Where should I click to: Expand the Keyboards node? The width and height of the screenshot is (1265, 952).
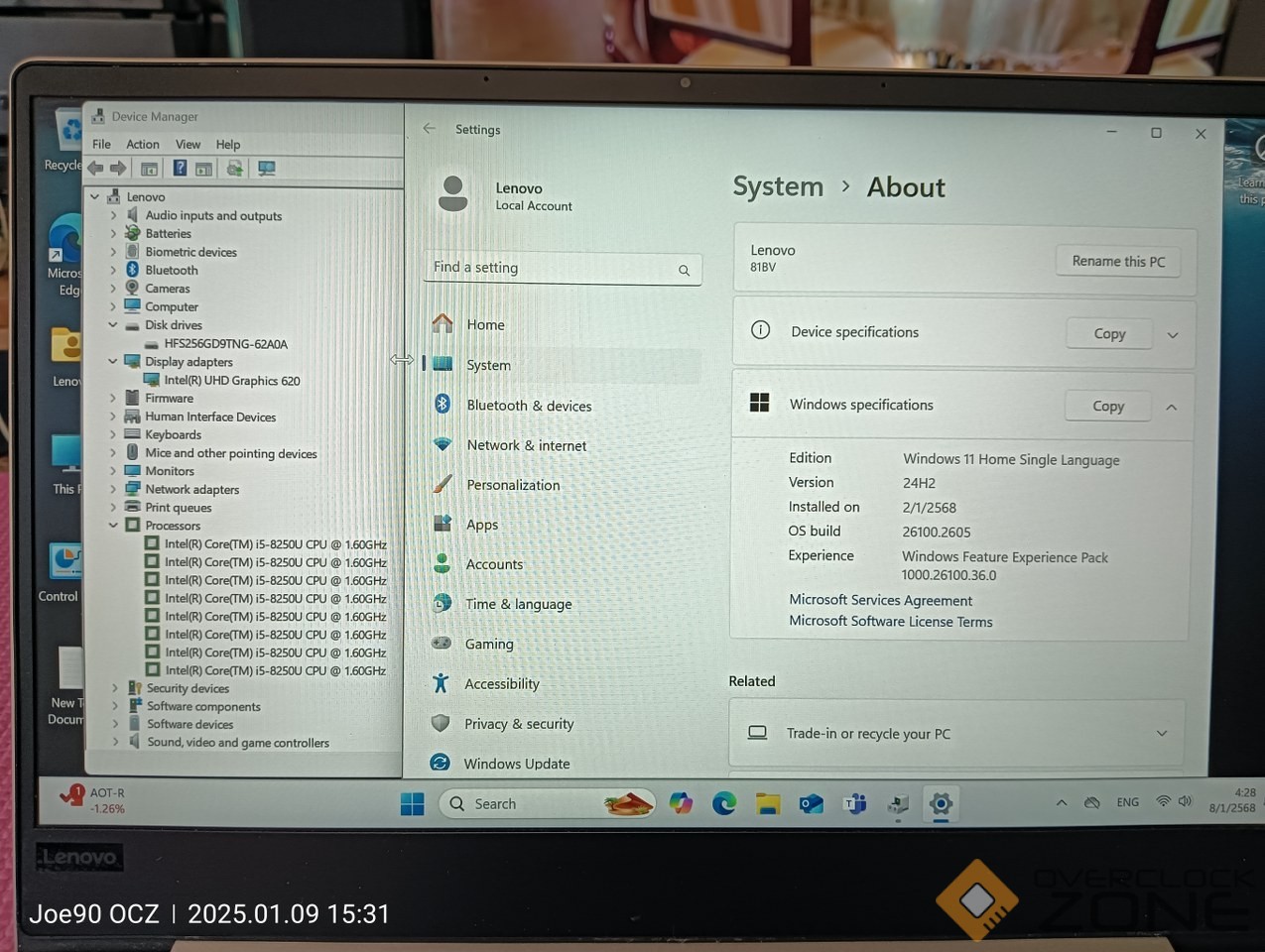click(x=113, y=434)
